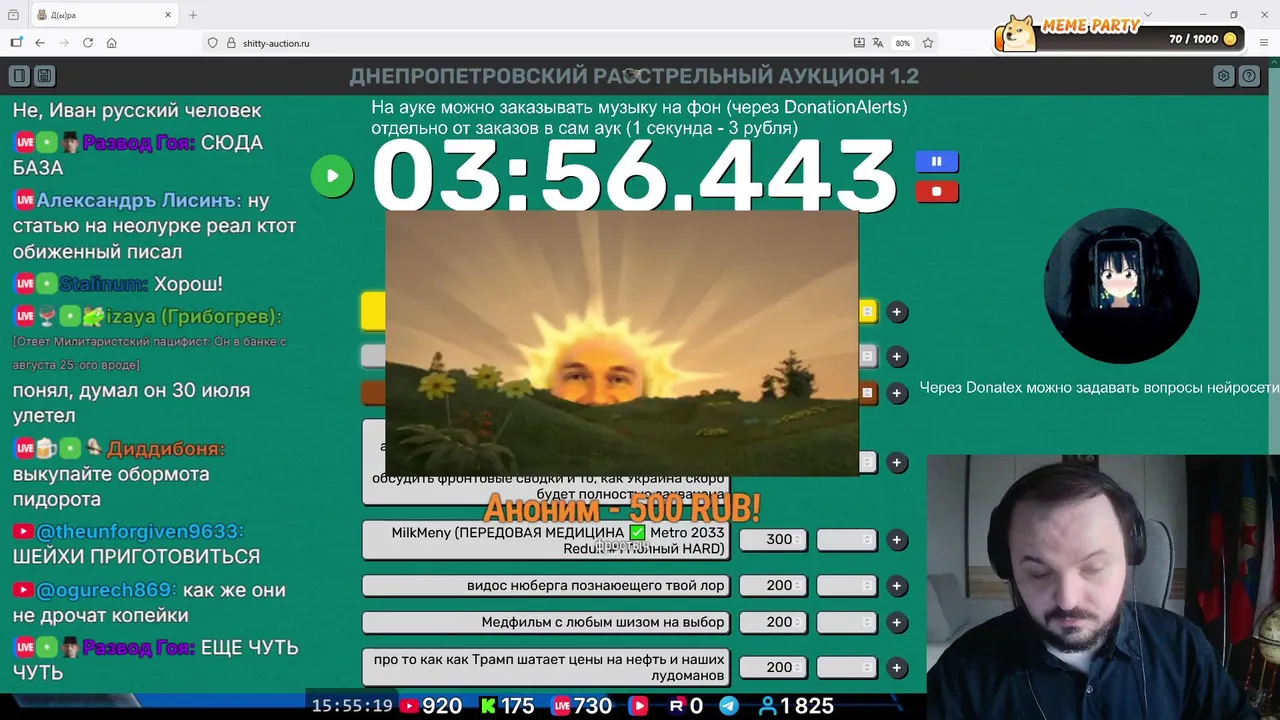Click chat username 'Stalinum'
This screenshot has width=1280, height=720.
click(x=103, y=284)
